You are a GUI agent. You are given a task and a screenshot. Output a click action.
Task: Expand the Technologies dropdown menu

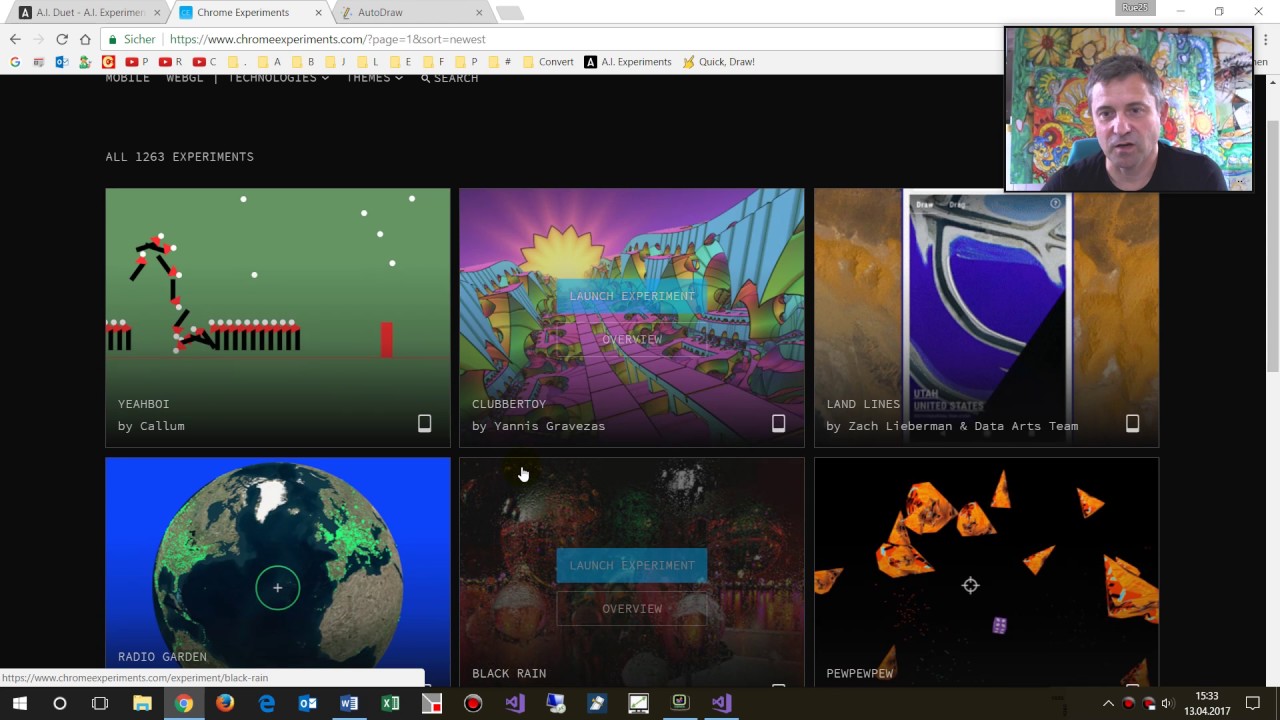(x=278, y=78)
